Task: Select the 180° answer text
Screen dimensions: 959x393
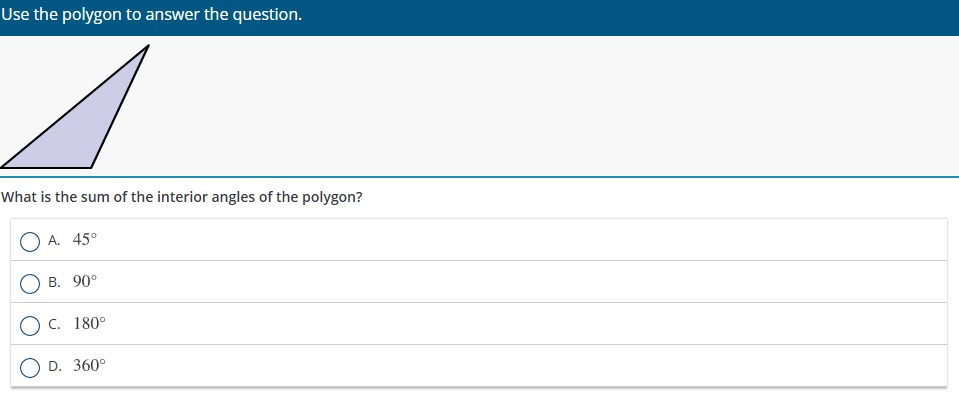Action: coord(89,324)
